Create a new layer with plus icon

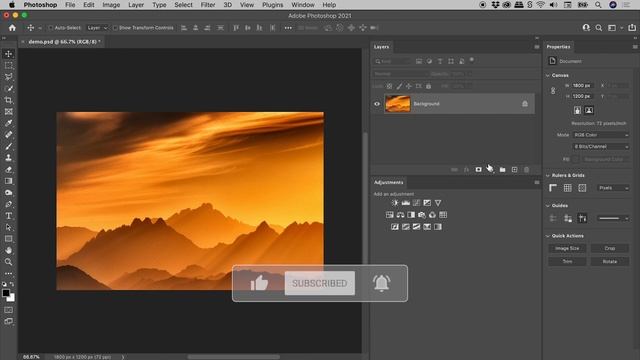pyautogui.click(x=514, y=169)
